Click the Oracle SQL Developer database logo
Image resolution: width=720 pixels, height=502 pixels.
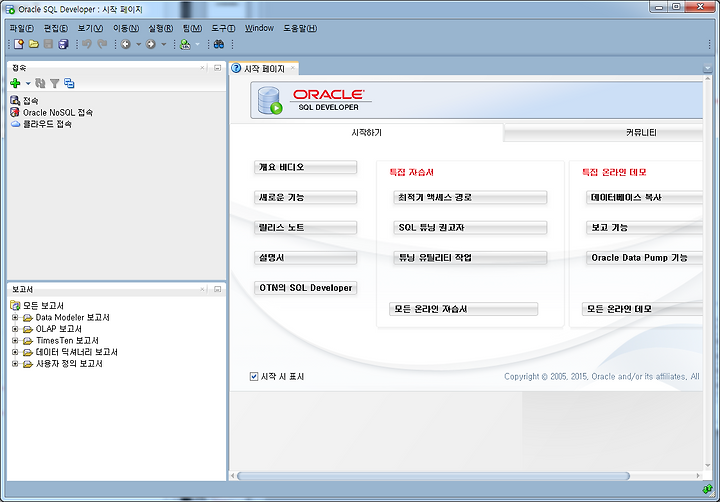tap(270, 101)
